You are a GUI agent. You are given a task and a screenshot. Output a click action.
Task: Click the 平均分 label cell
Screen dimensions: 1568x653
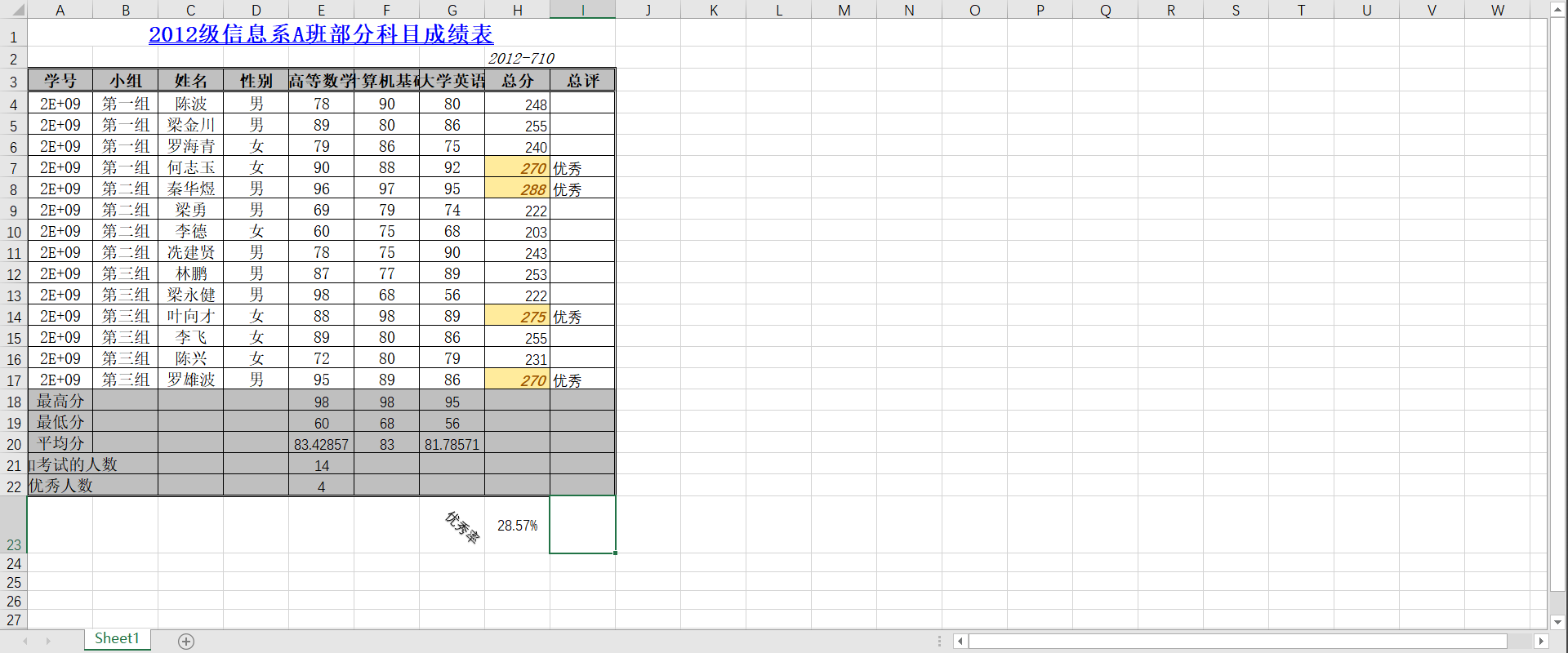point(60,443)
